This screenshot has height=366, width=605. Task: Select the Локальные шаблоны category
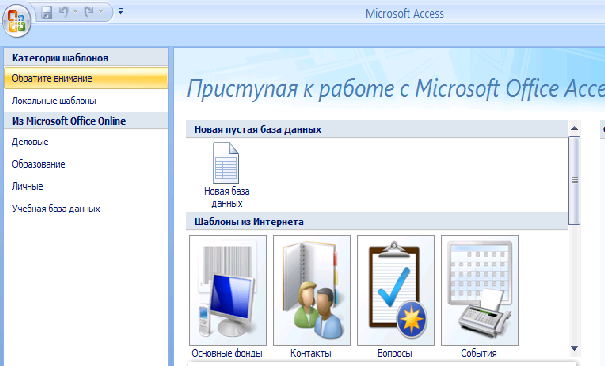tap(86, 101)
